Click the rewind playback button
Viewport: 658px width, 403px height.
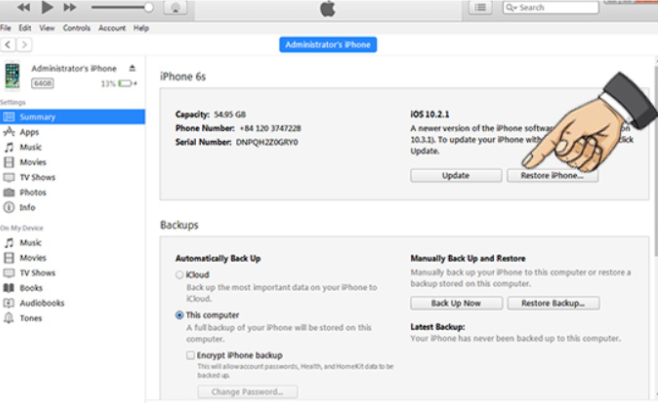click(x=24, y=7)
